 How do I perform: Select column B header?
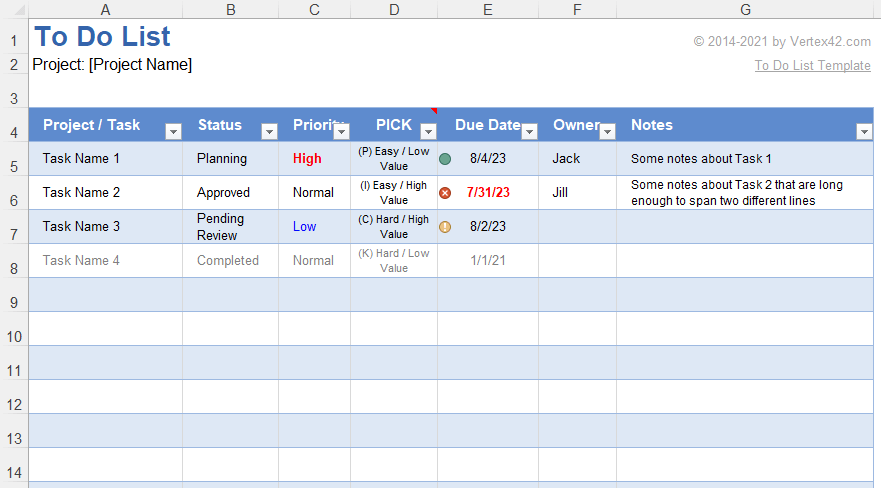point(230,10)
